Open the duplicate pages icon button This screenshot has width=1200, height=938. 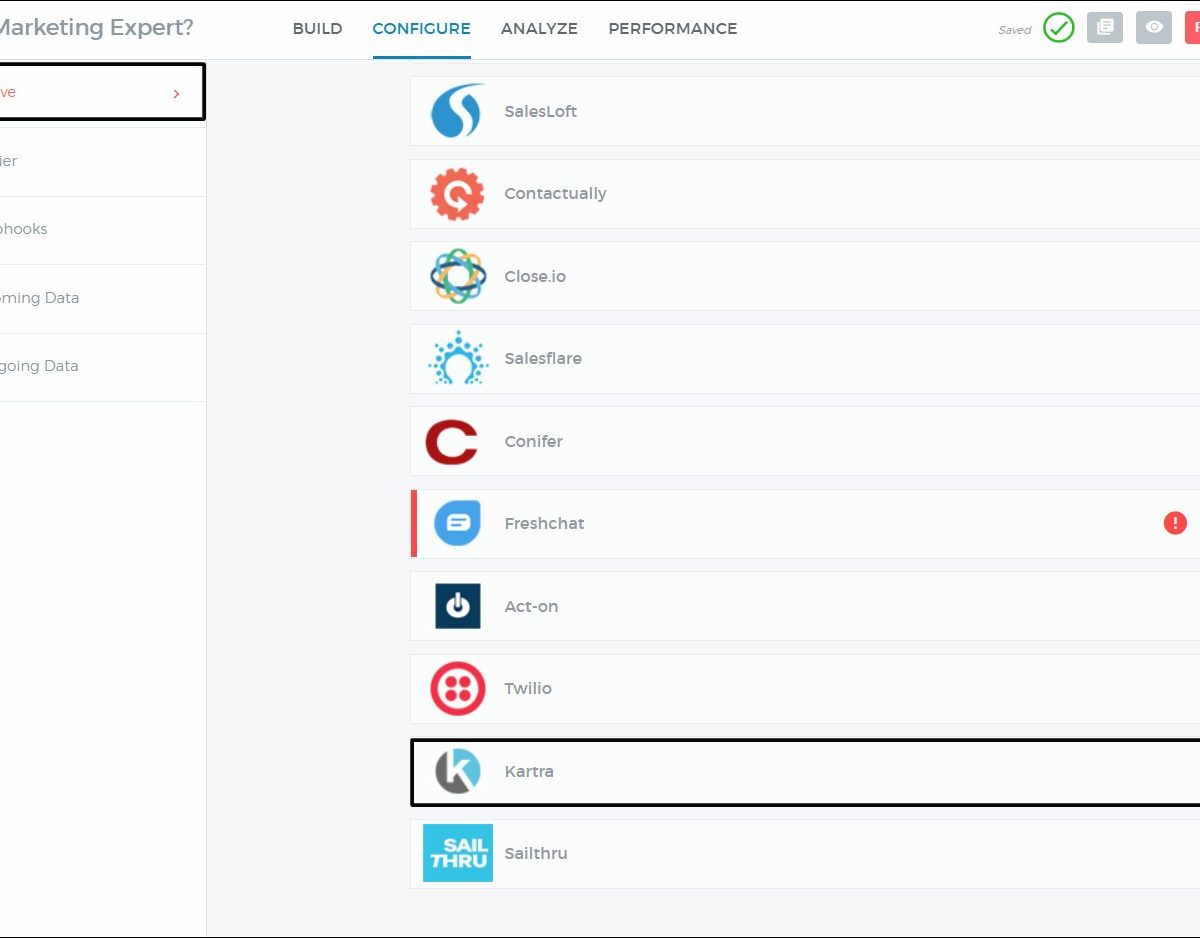[x=1104, y=28]
